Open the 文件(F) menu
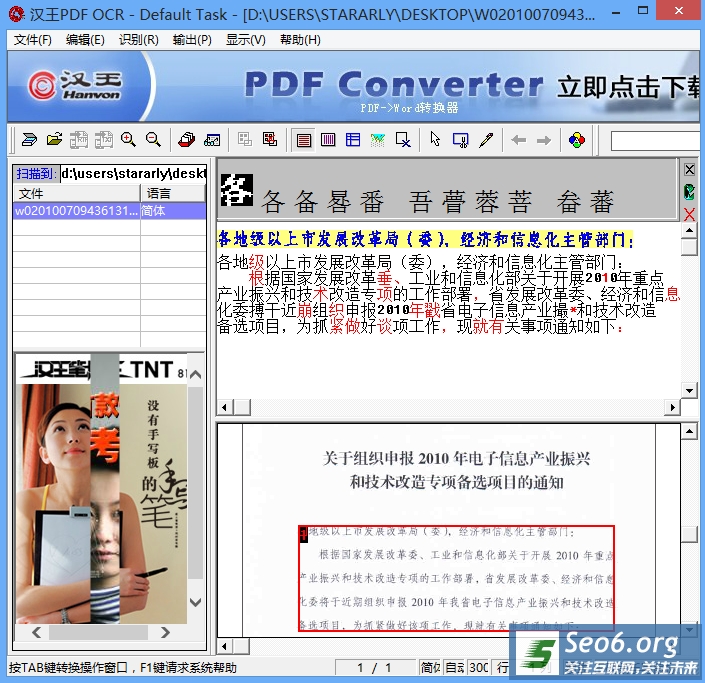The width and height of the screenshot is (705, 683). pos(32,40)
